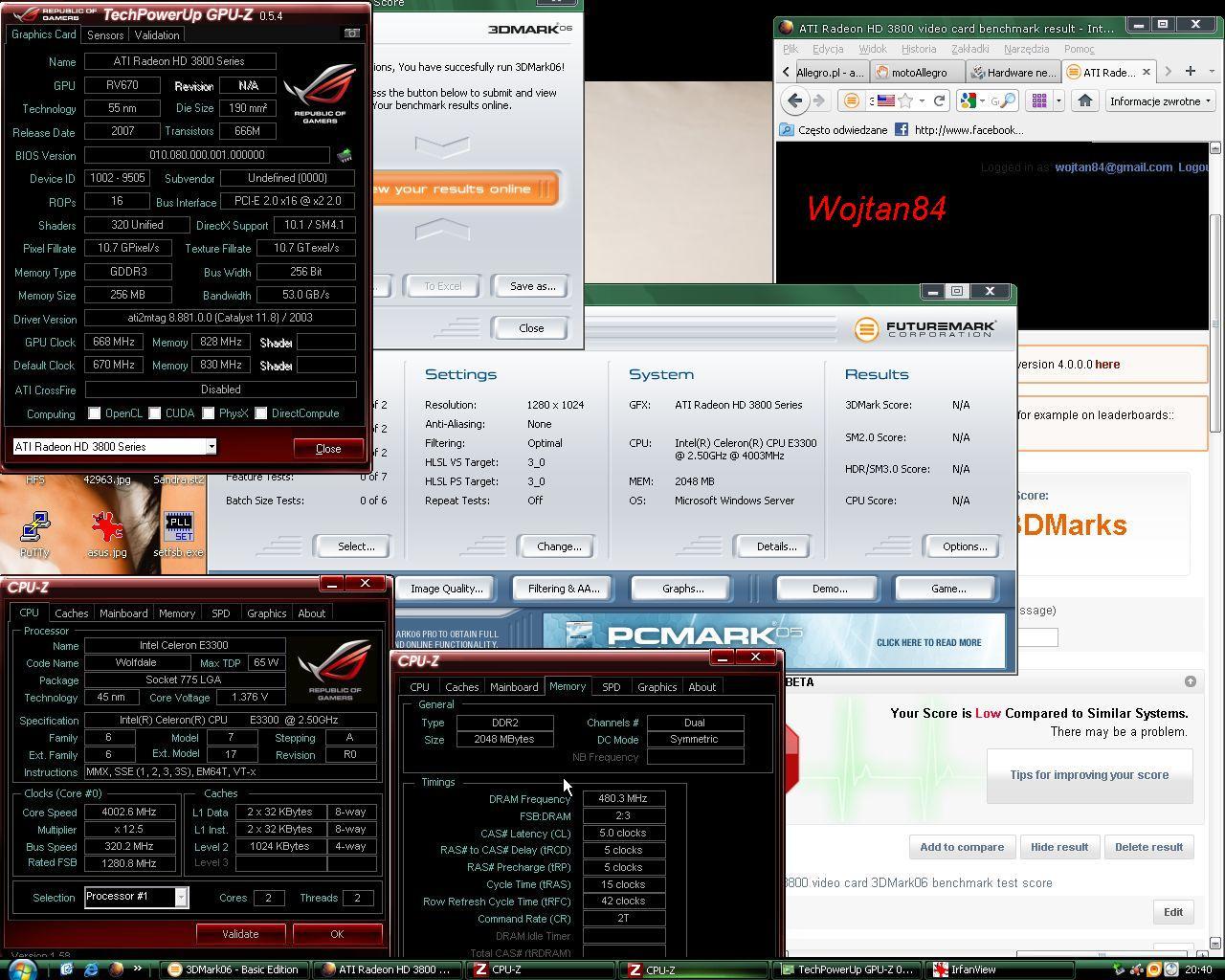Screen dimensions: 1225x980
Task: Open a new Firefox tab with plus
Action: [1190, 72]
